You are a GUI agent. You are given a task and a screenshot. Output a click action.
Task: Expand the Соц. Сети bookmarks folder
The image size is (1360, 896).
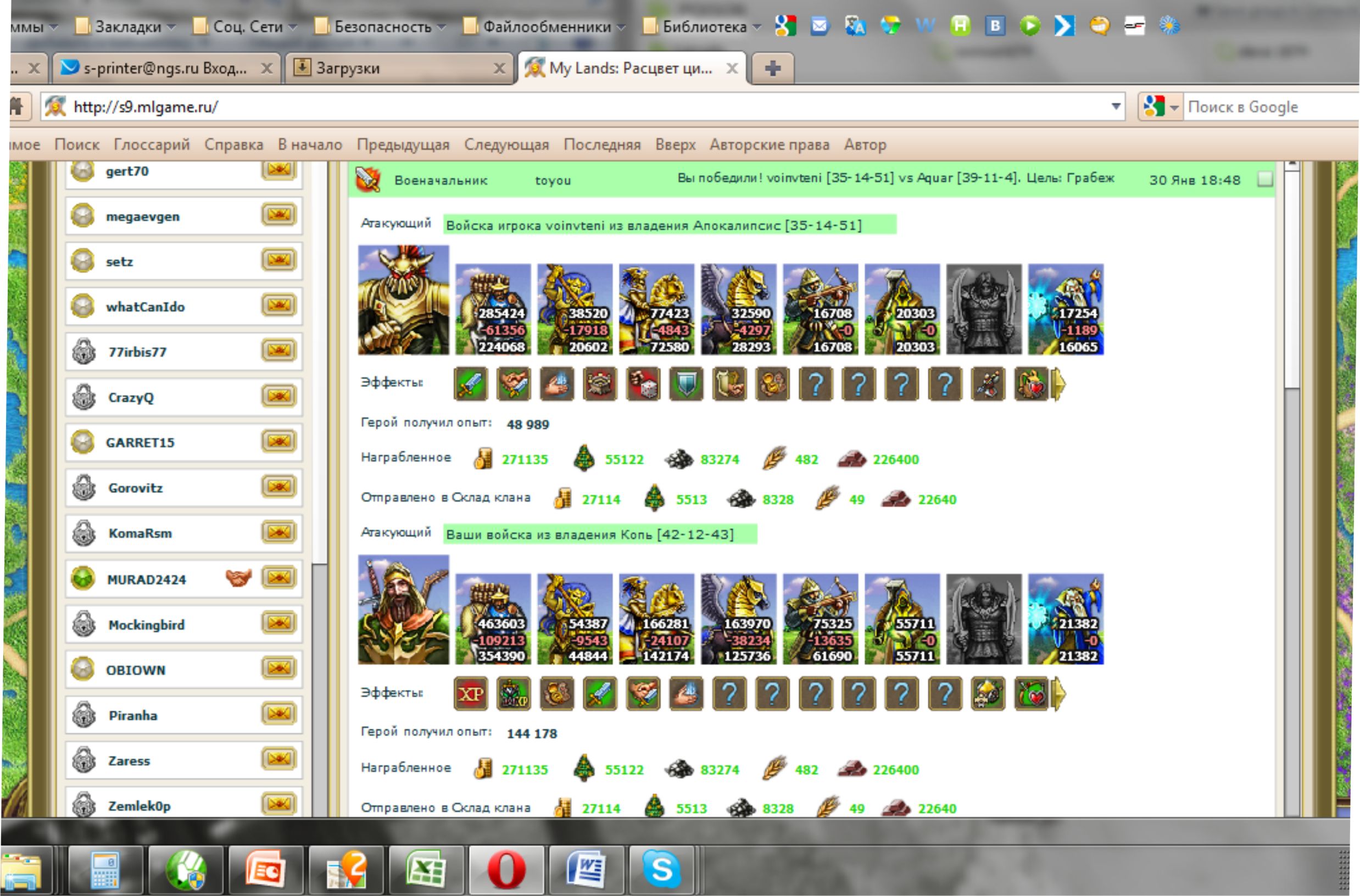click(x=246, y=26)
